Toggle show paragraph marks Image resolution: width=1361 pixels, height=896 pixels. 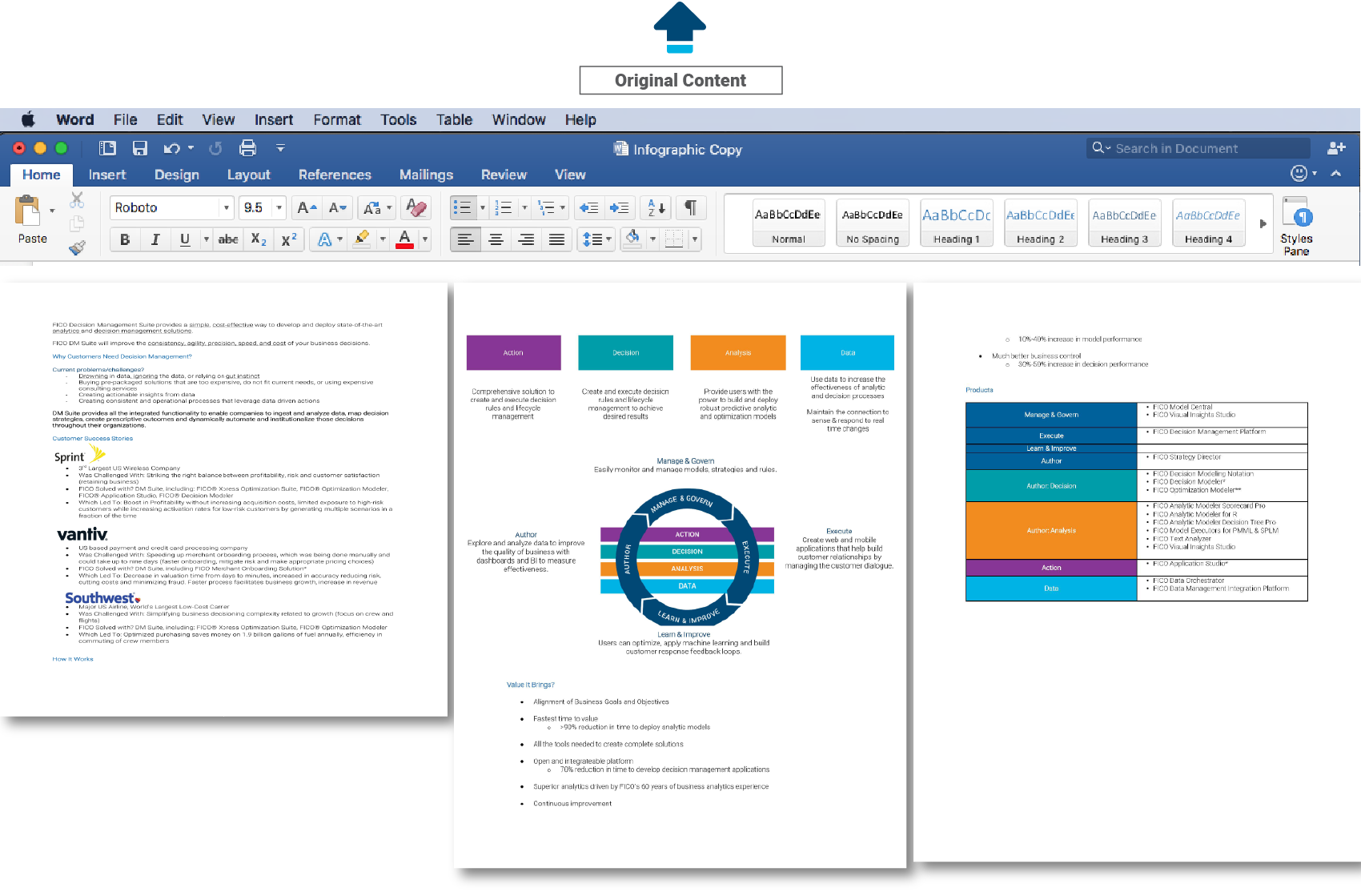(x=690, y=208)
